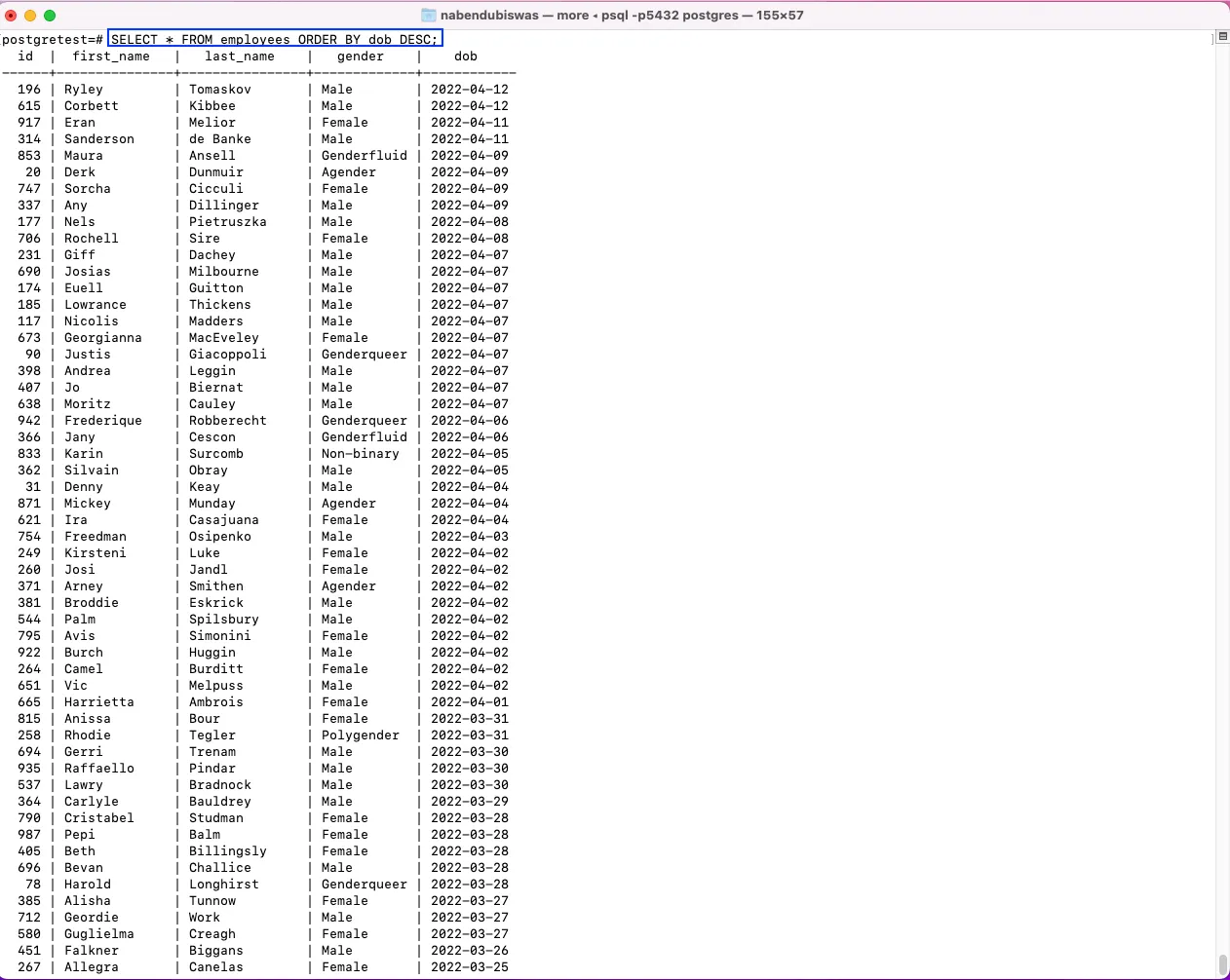Click first name 'Sorcha'
Image resolution: width=1230 pixels, height=980 pixels.
(88, 189)
